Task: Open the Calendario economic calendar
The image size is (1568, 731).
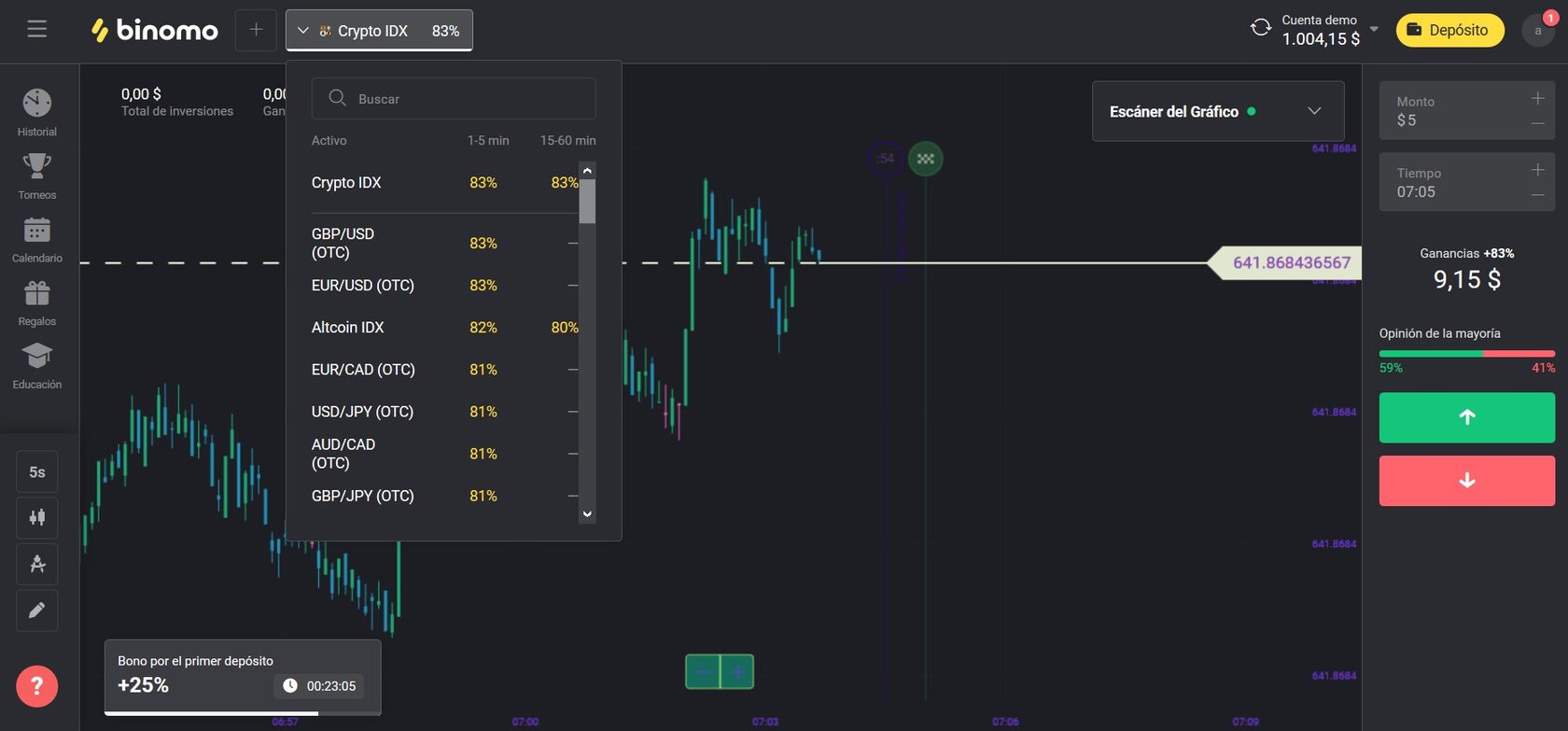Action: click(37, 238)
